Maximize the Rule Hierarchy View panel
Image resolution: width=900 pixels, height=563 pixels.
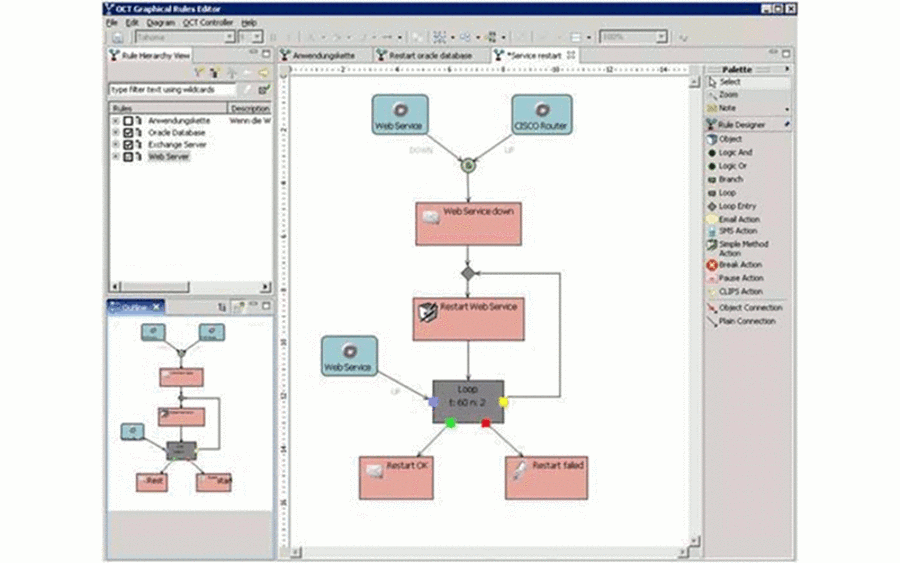pos(266,53)
